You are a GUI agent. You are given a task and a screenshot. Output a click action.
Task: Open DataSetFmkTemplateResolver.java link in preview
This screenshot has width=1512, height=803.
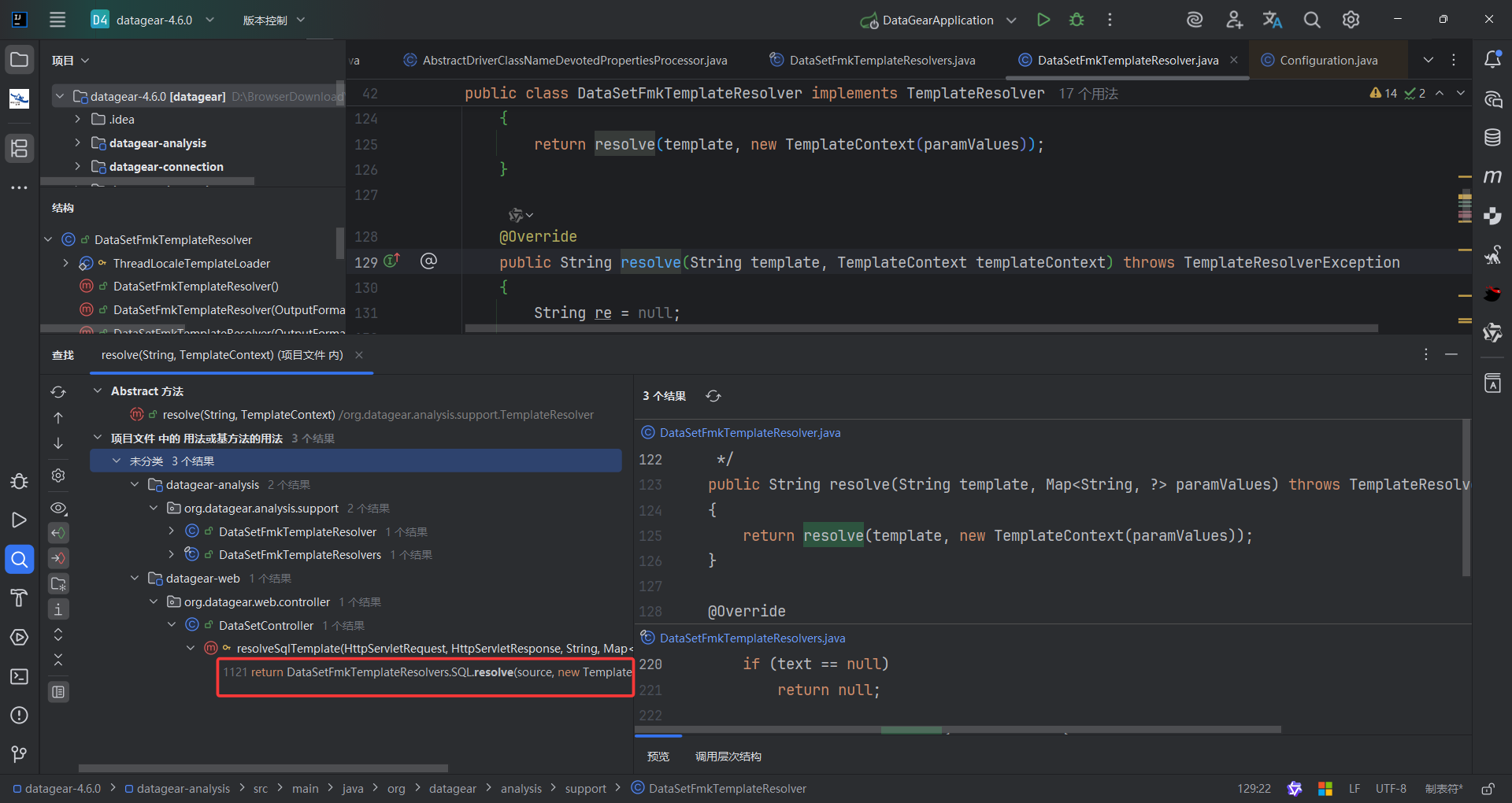[x=750, y=432]
